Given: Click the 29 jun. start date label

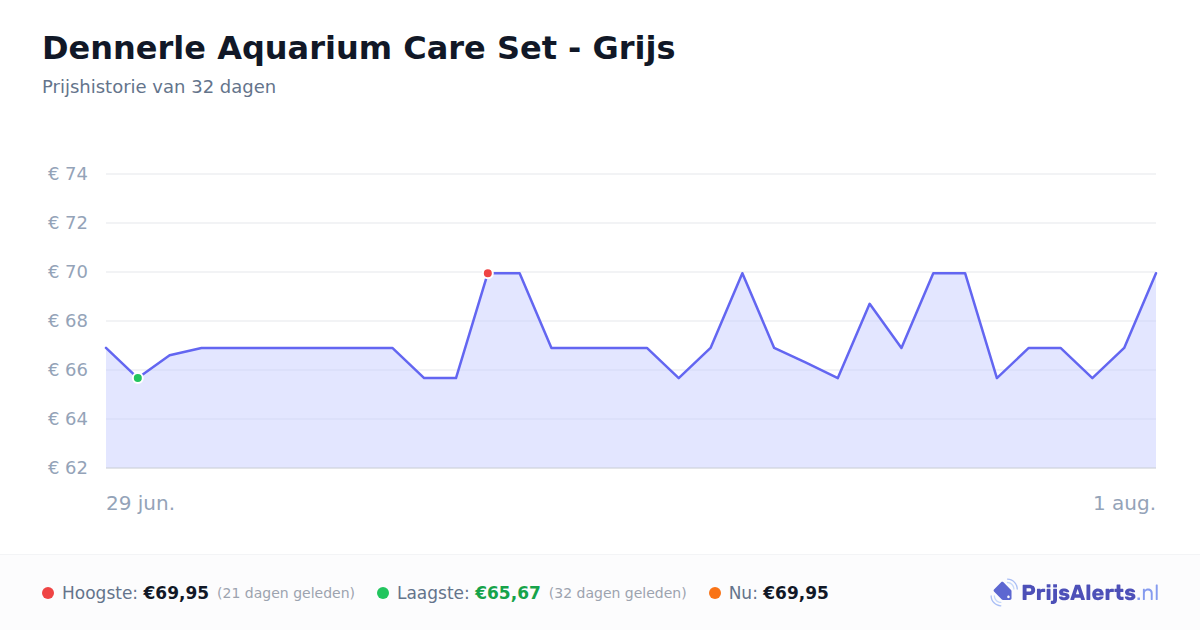Looking at the screenshot, I should [141, 503].
